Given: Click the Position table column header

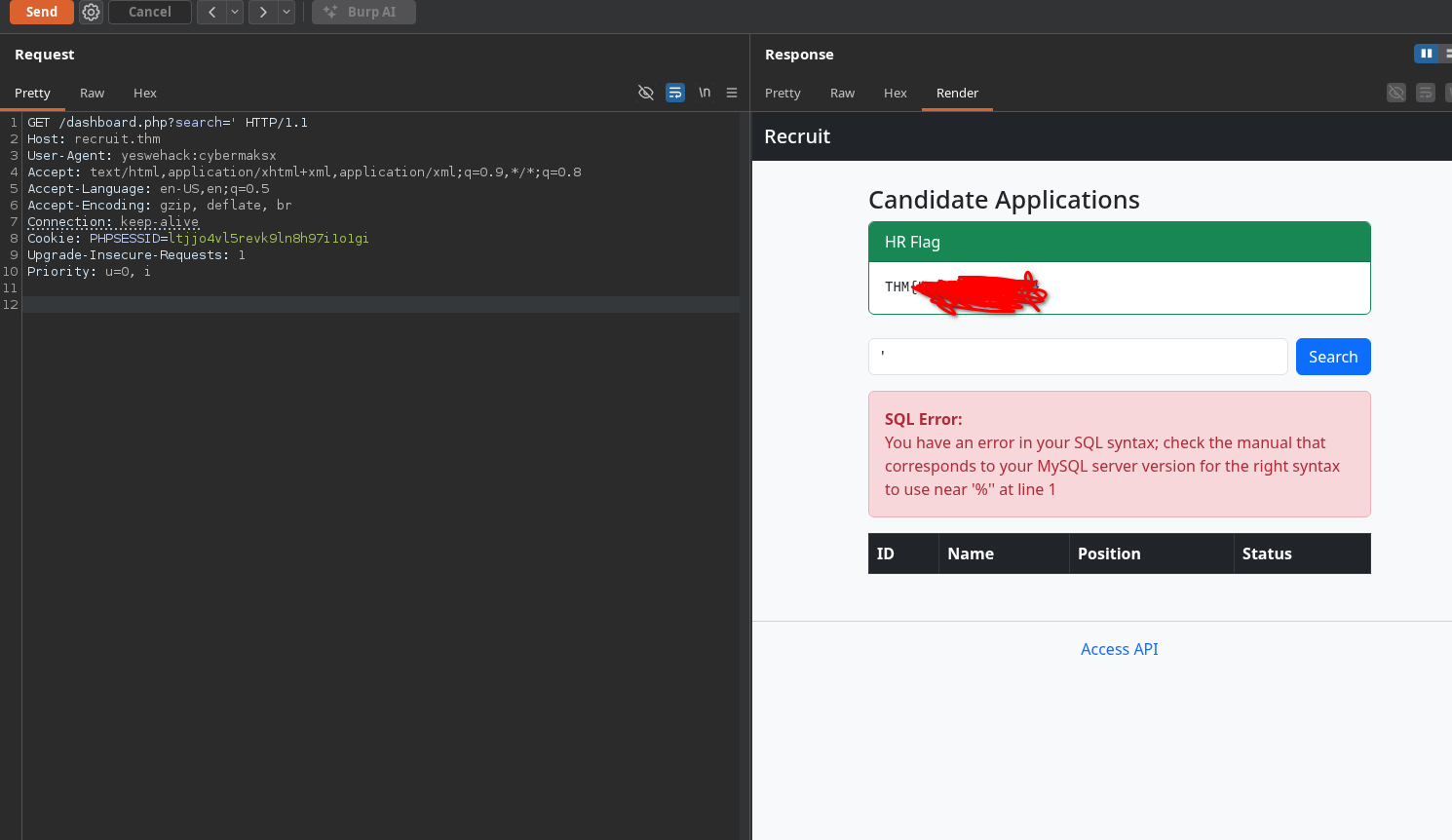Looking at the screenshot, I should [1151, 554].
